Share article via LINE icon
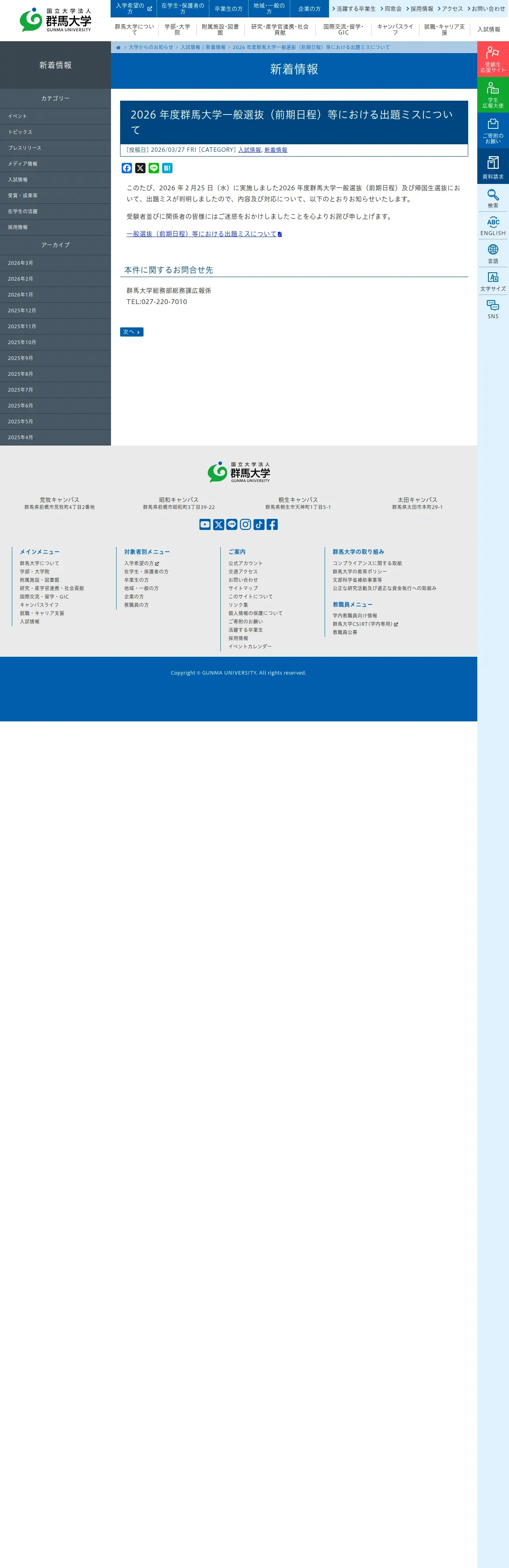This screenshot has width=509, height=1568. [153, 168]
